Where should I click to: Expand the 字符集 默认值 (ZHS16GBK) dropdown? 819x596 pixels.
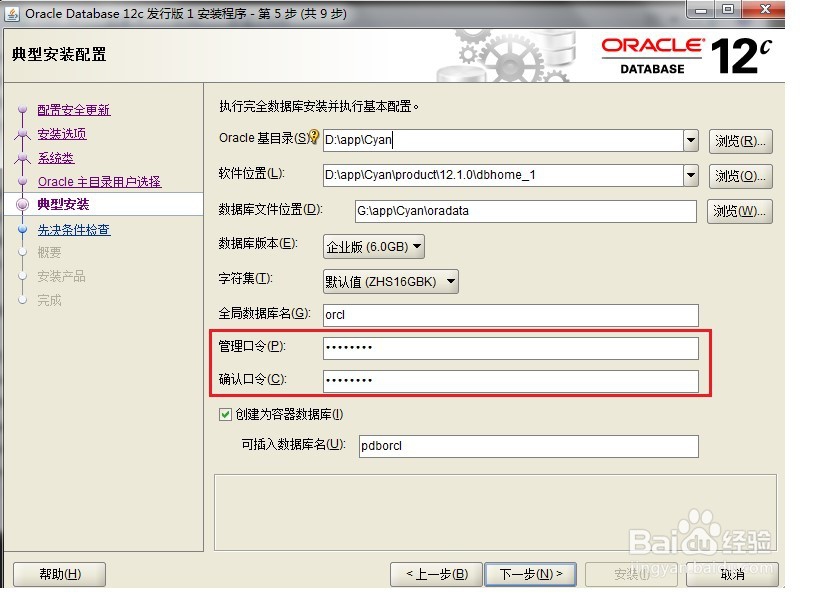pyautogui.click(x=391, y=282)
